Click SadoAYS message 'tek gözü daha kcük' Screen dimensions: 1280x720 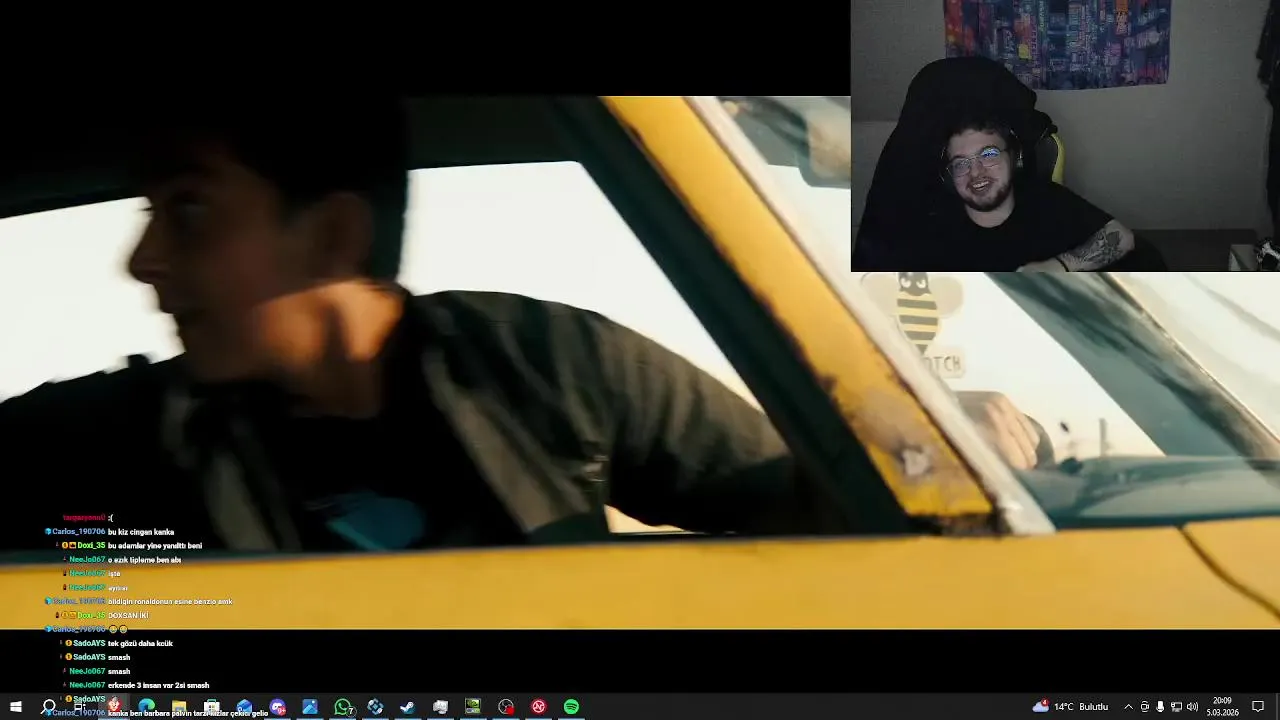click(x=140, y=643)
